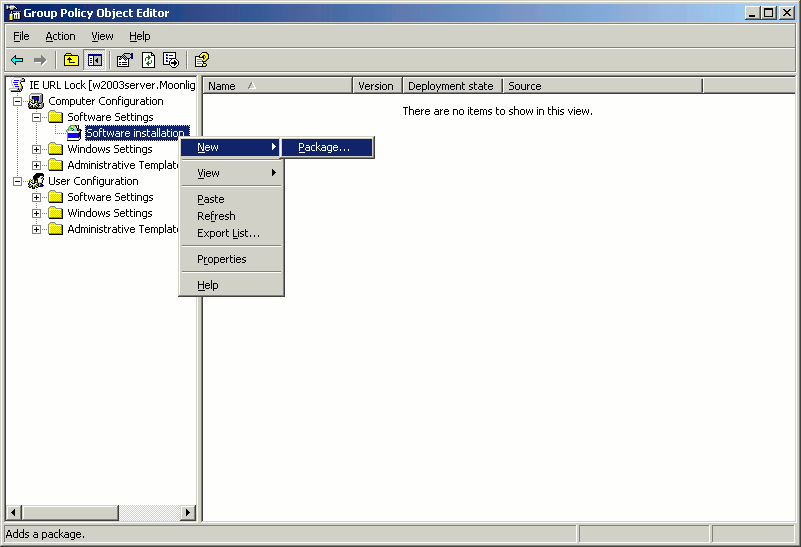Open the Help menu in menu bar
Viewport: 801px width, 547px height.
(x=139, y=36)
